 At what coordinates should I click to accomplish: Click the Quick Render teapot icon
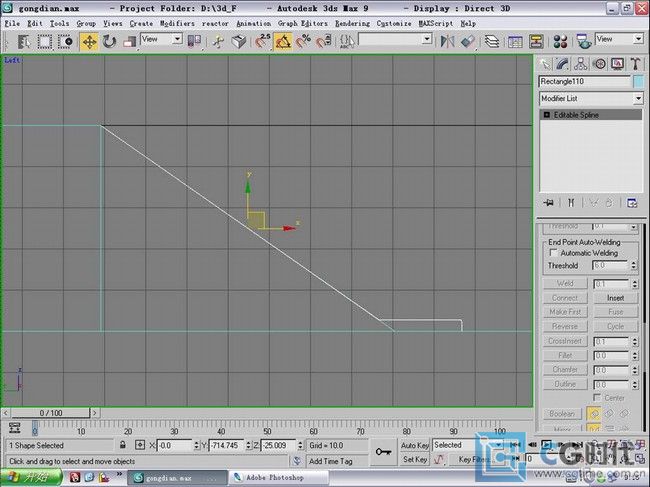[583, 41]
